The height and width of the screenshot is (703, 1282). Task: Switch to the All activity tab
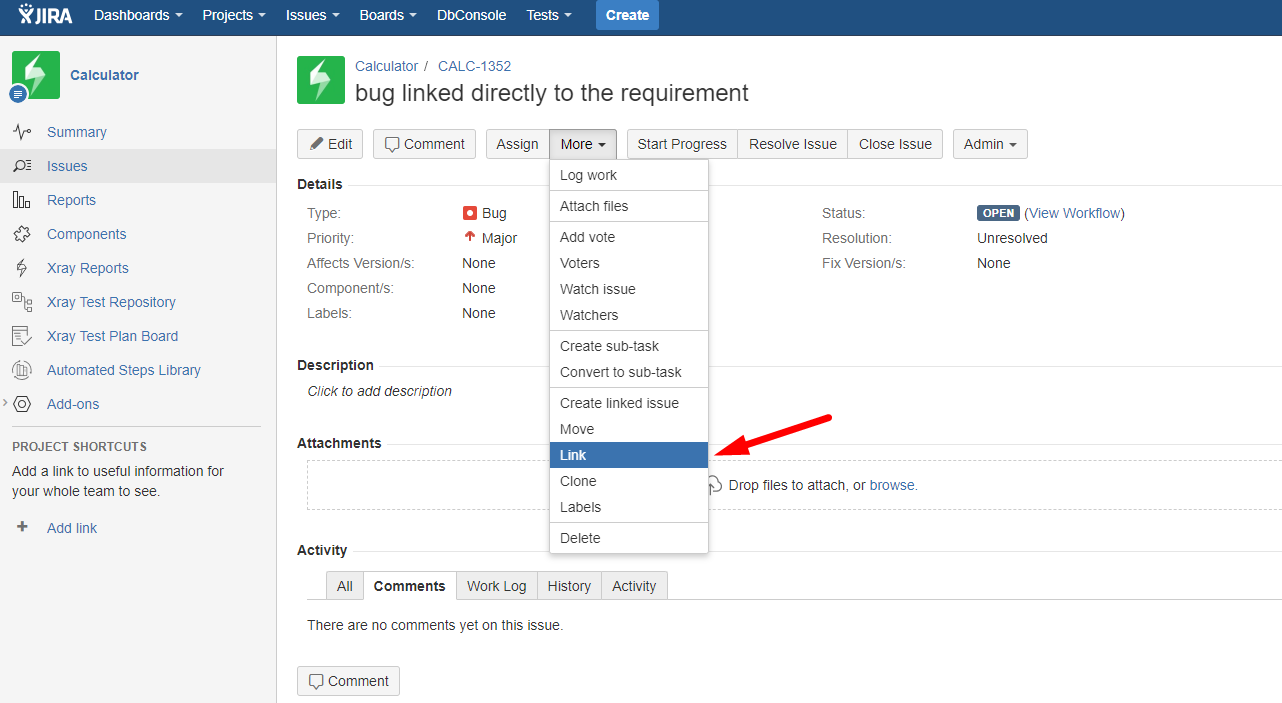click(x=345, y=586)
